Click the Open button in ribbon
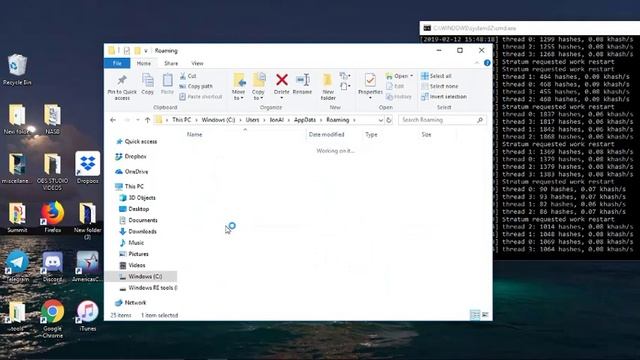This screenshot has height=360, width=640. (399, 76)
